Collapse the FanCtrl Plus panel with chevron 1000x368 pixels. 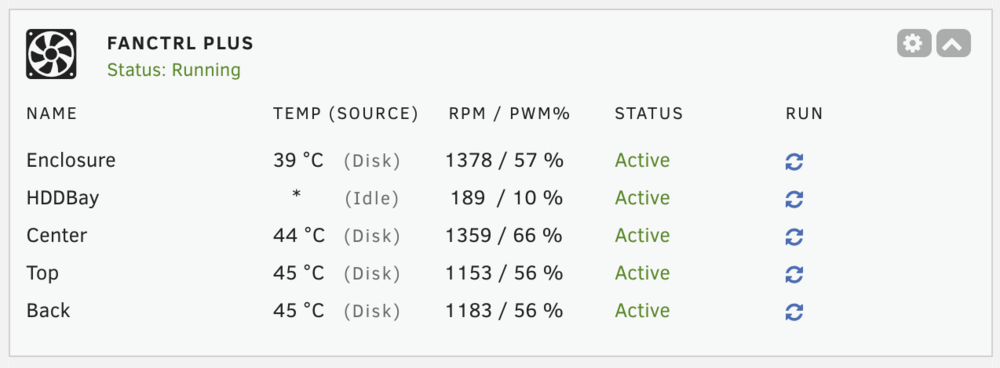pos(953,43)
